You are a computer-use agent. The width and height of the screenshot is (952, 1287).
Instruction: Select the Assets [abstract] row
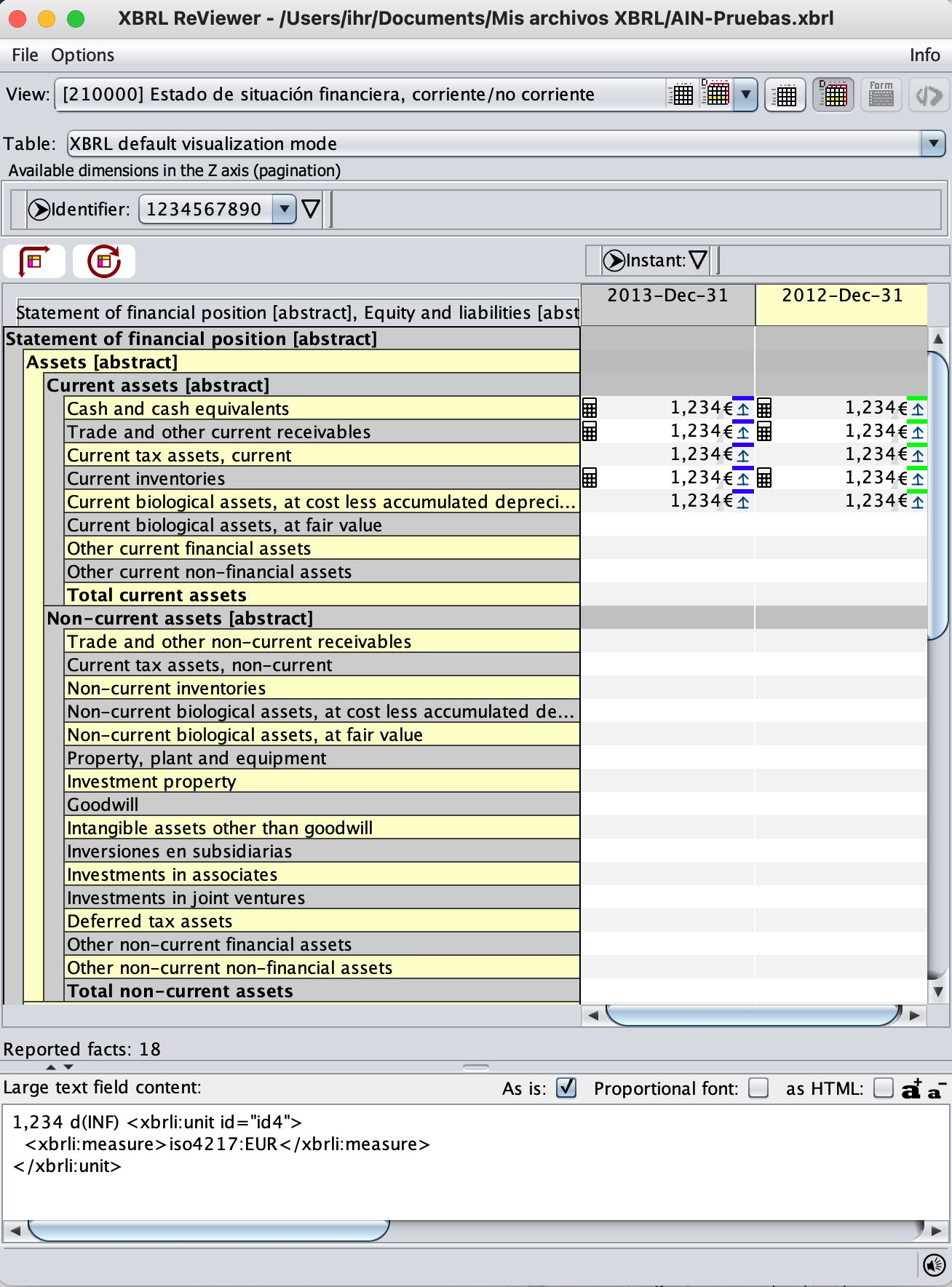tap(302, 362)
